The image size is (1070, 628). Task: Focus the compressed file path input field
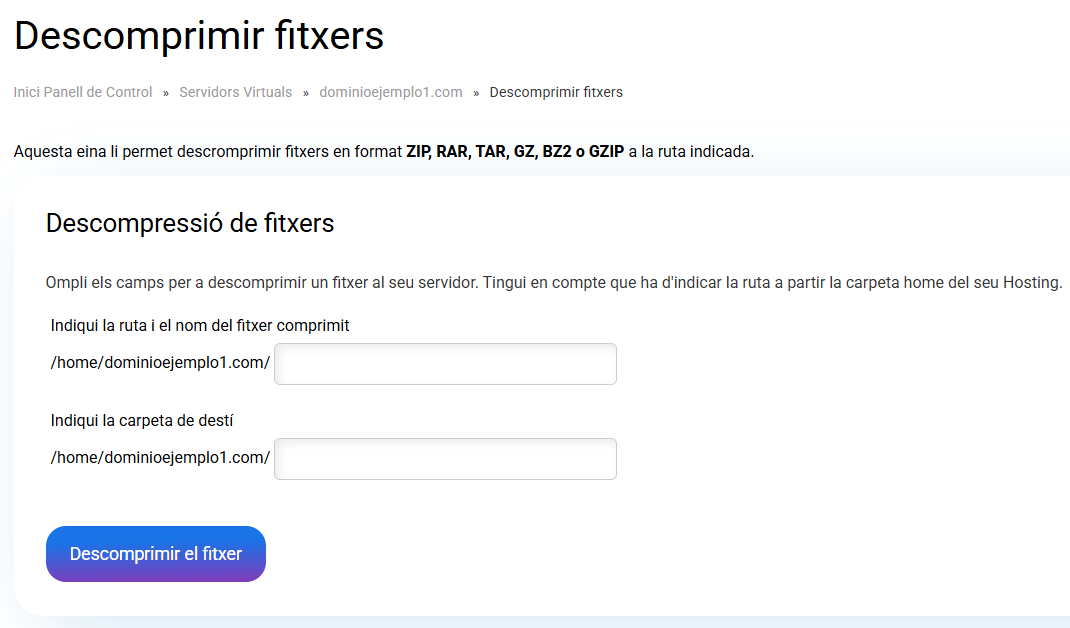[445, 364]
